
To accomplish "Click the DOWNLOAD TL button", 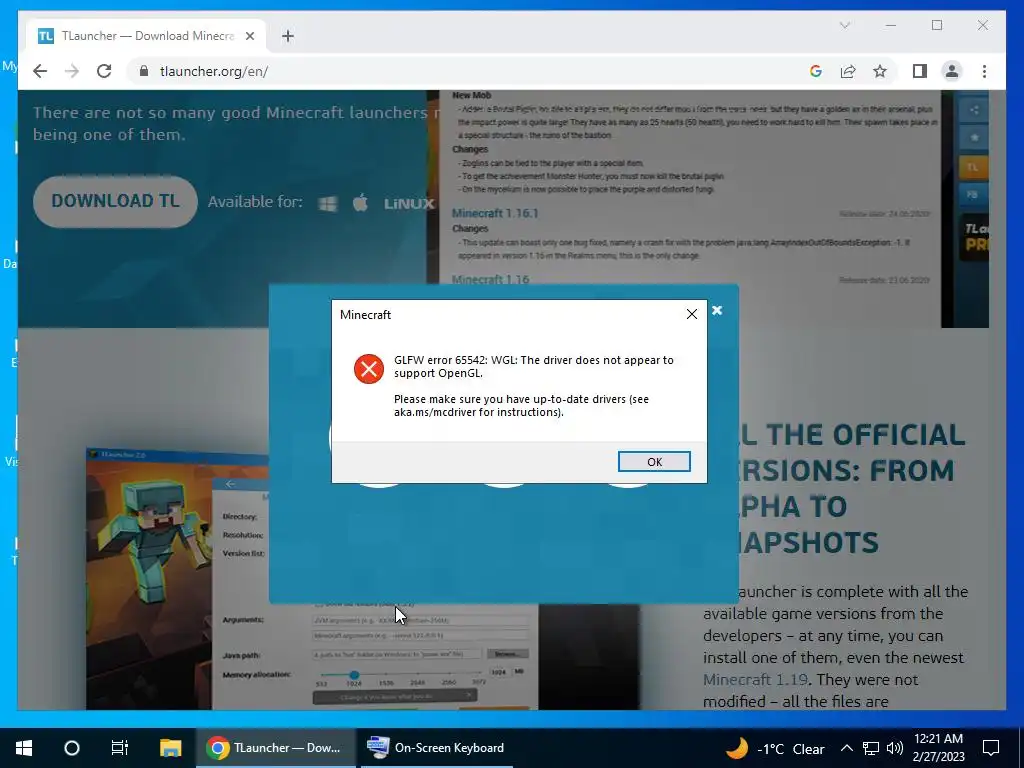I will pos(116,201).
